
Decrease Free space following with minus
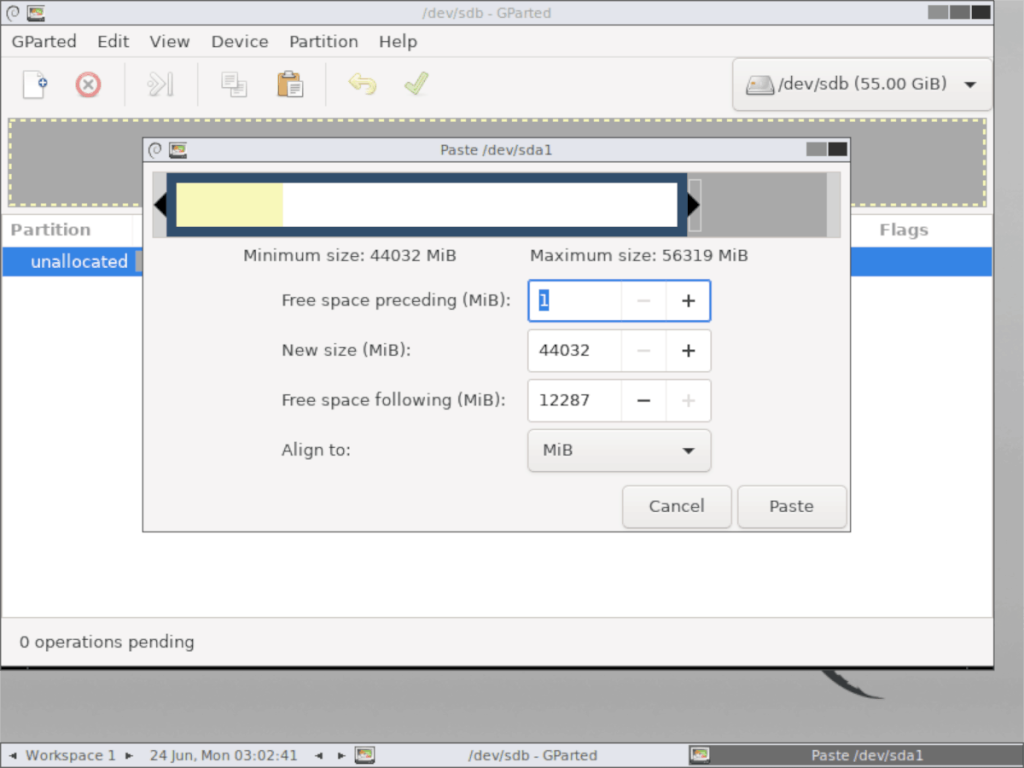(644, 401)
